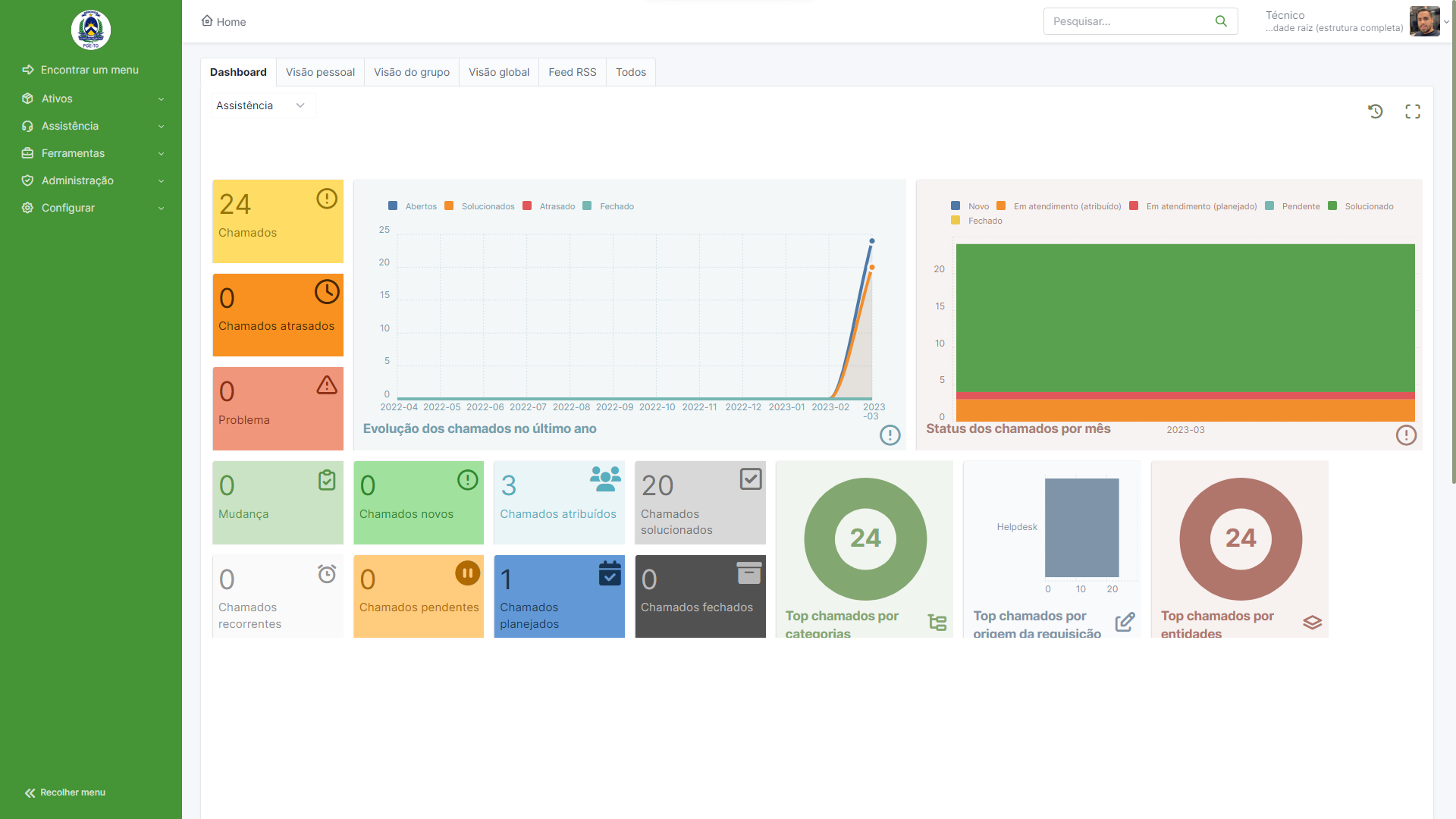1456x819 pixels.
Task: Switch to the Visão do grupo tab
Action: click(x=412, y=72)
